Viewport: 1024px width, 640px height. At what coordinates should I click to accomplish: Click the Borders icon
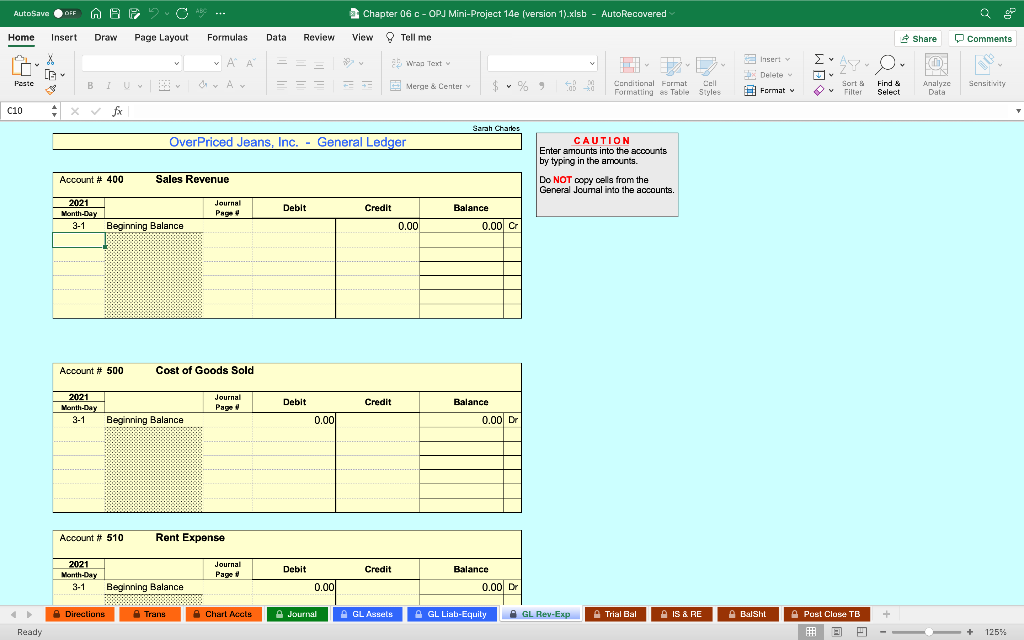click(x=165, y=86)
